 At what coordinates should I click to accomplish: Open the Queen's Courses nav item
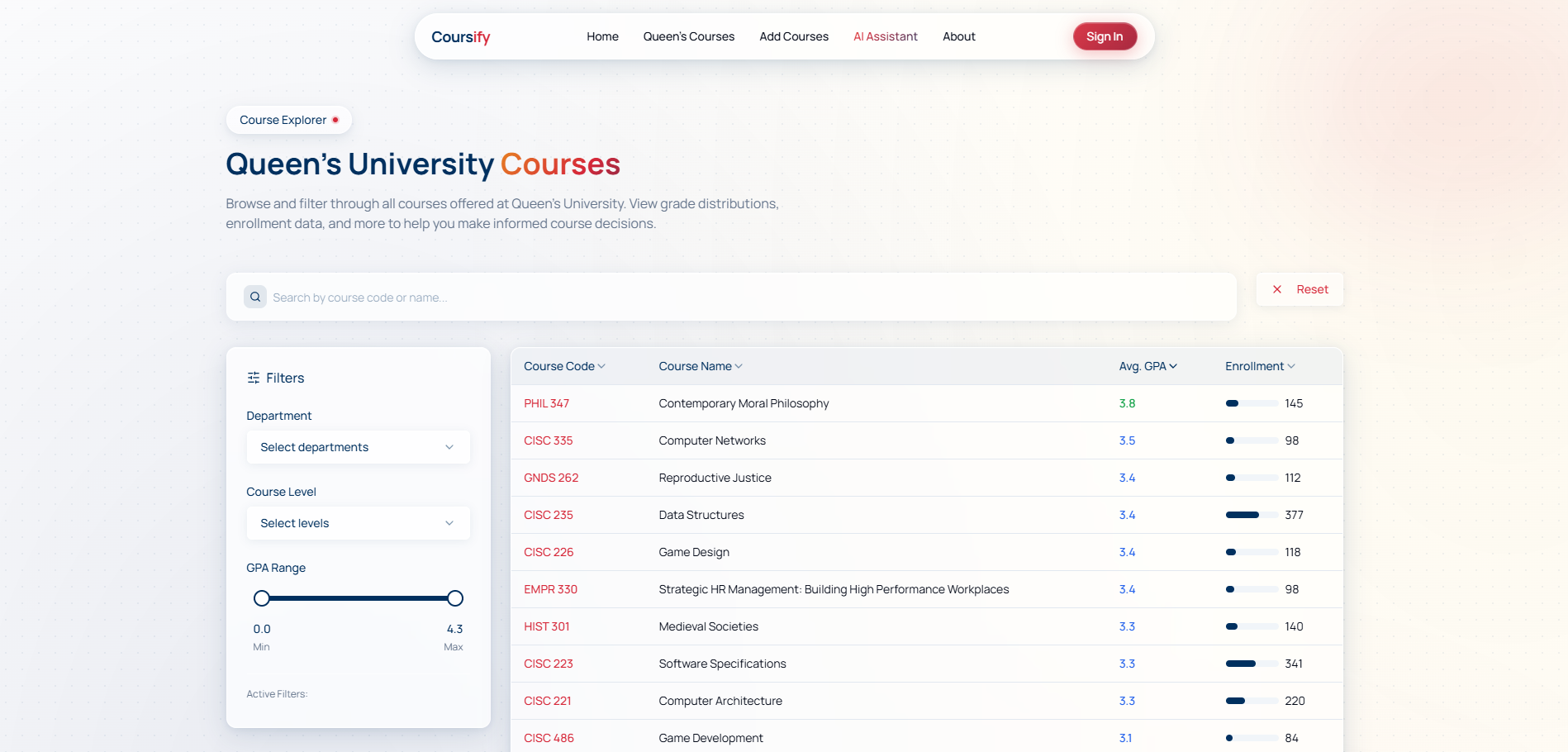[688, 36]
